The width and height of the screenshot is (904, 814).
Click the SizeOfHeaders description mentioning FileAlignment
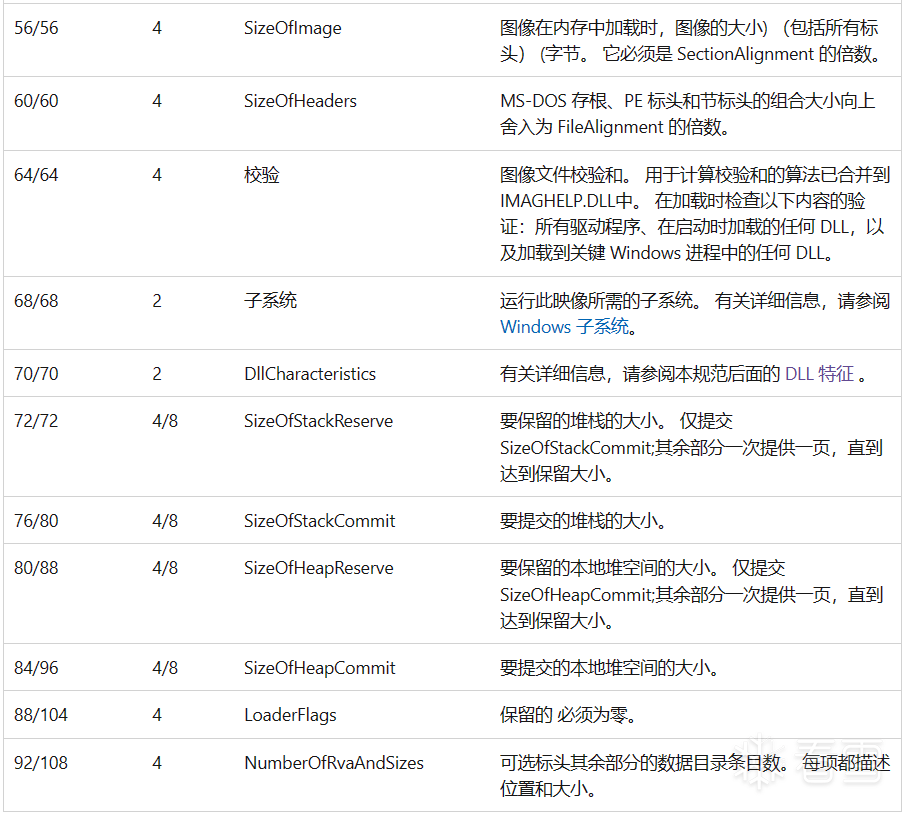[x=687, y=114]
